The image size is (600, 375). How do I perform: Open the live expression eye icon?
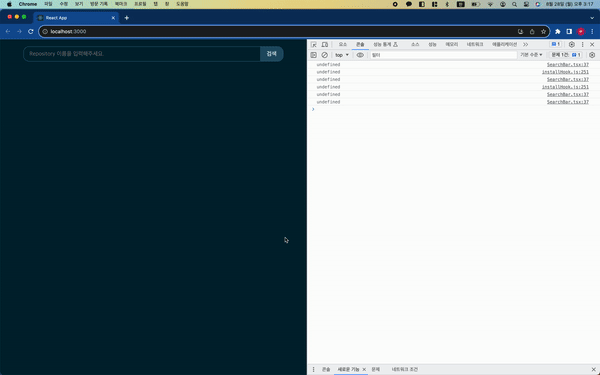coord(360,55)
